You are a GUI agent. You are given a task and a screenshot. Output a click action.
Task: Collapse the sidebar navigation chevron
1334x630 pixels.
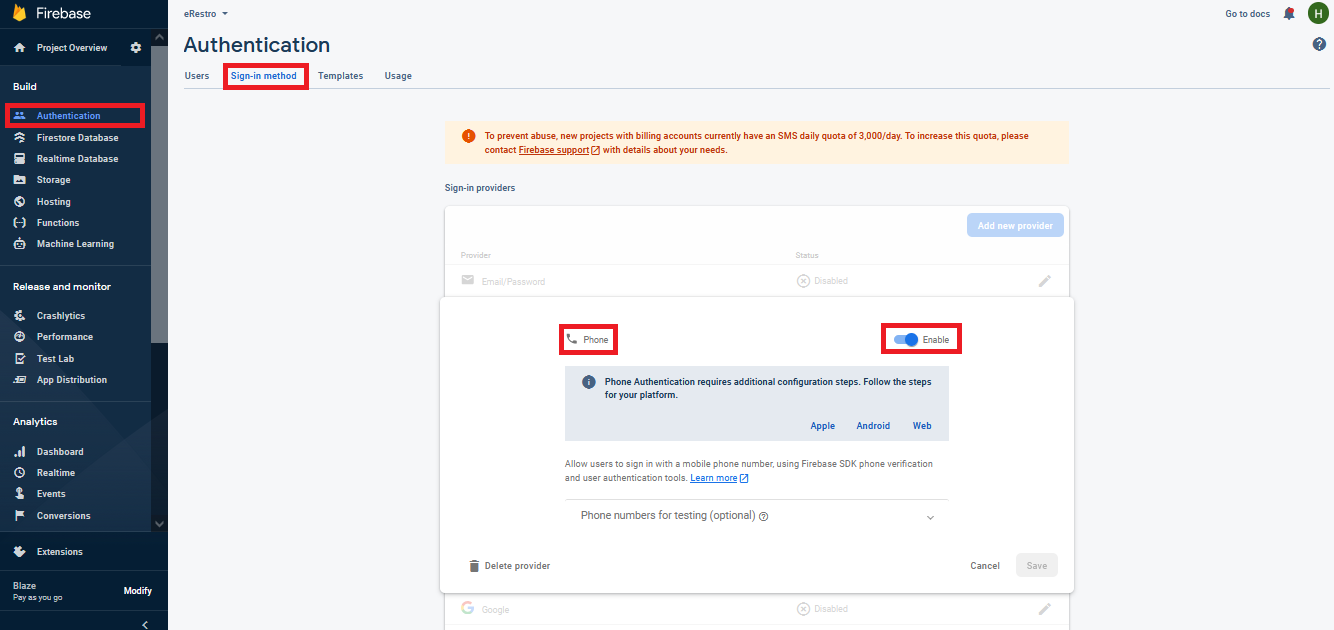point(145,624)
